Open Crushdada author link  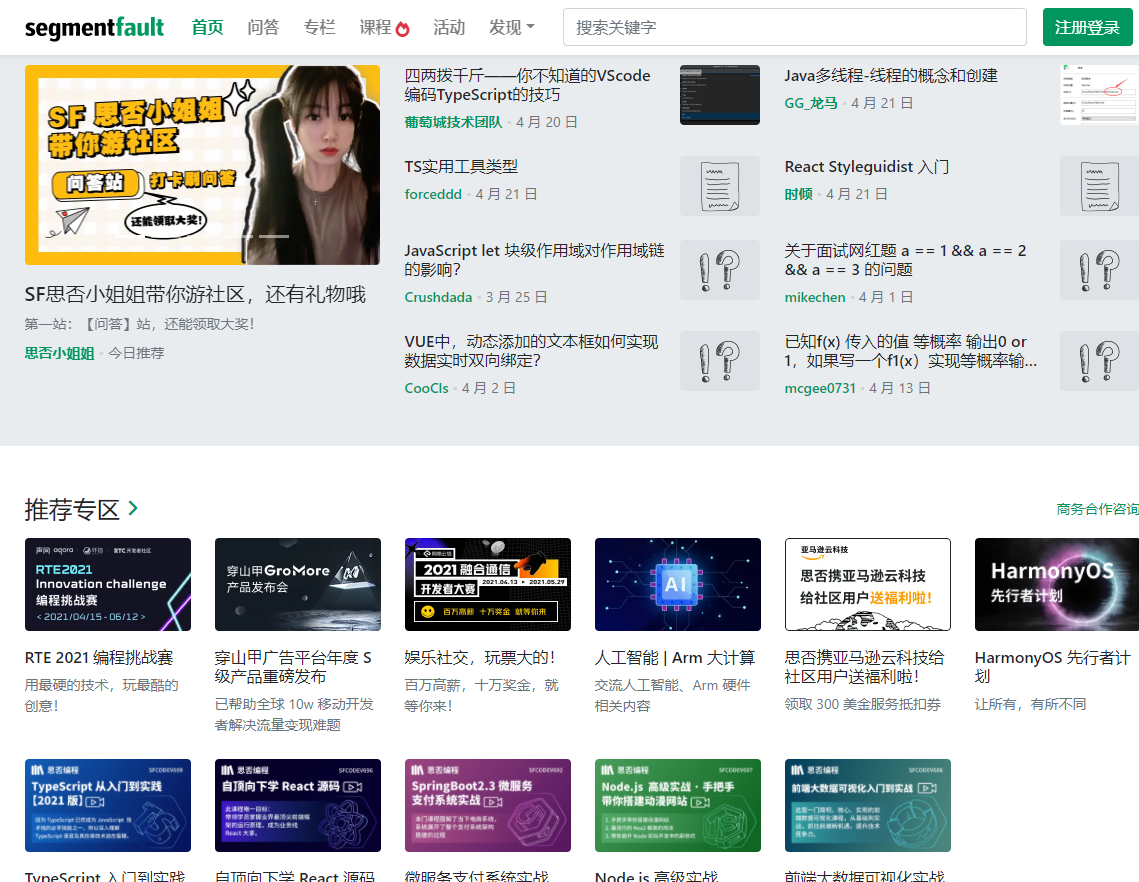pos(438,297)
